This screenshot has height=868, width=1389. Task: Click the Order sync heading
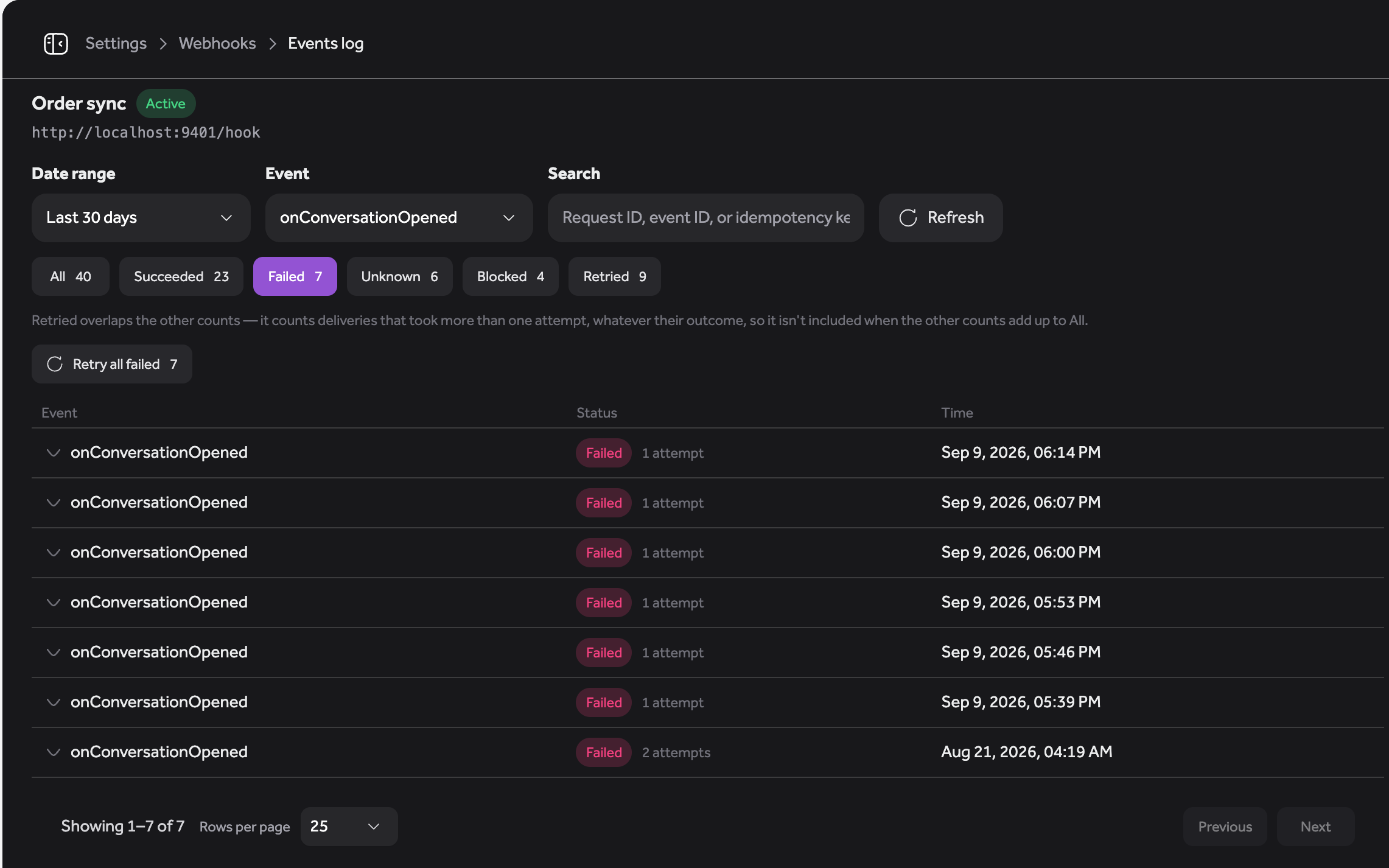pyautogui.click(x=79, y=103)
